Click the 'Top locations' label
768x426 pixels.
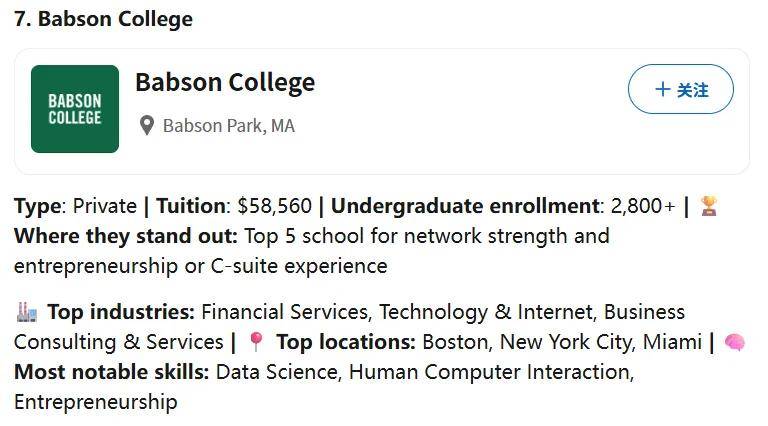[x=346, y=342]
